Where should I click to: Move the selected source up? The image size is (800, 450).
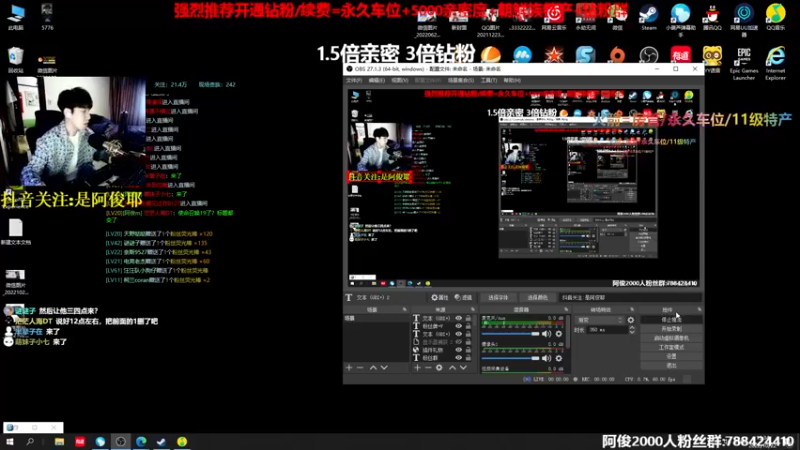click(x=452, y=367)
